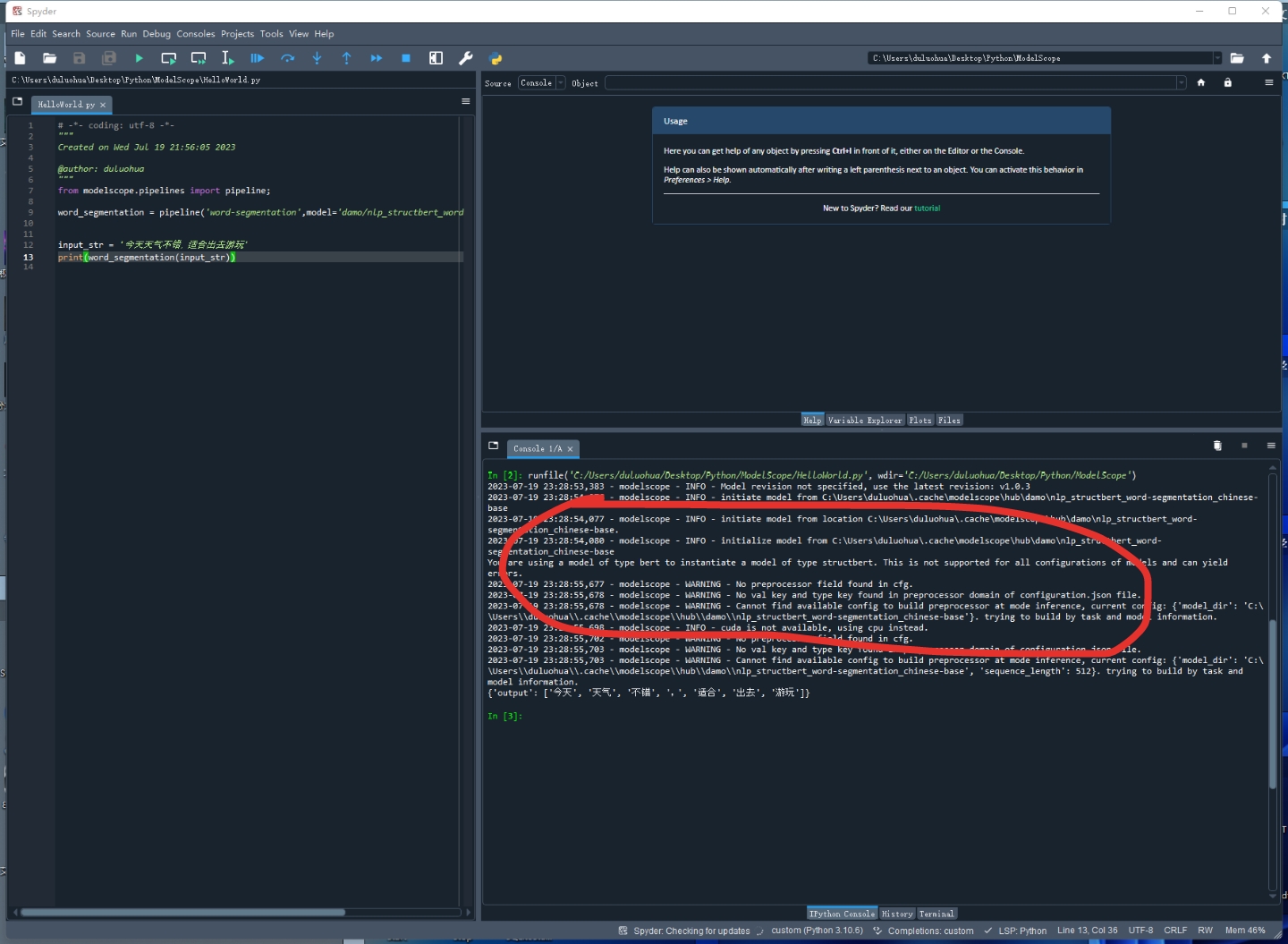Close the HelloWorld.py editor tab
This screenshot has height=944, width=1288.
[x=103, y=105]
